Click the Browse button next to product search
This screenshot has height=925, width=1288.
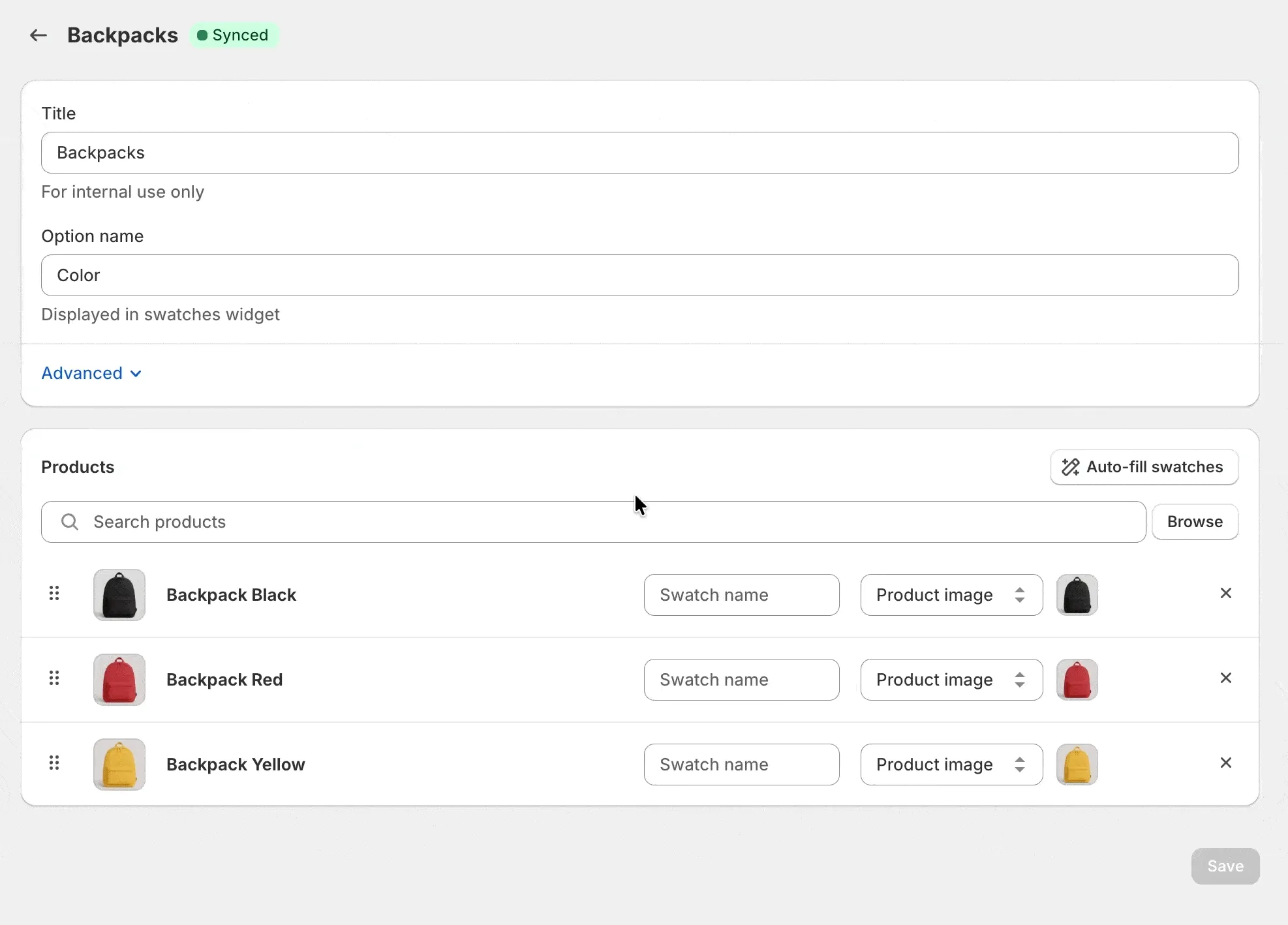click(x=1195, y=521)
